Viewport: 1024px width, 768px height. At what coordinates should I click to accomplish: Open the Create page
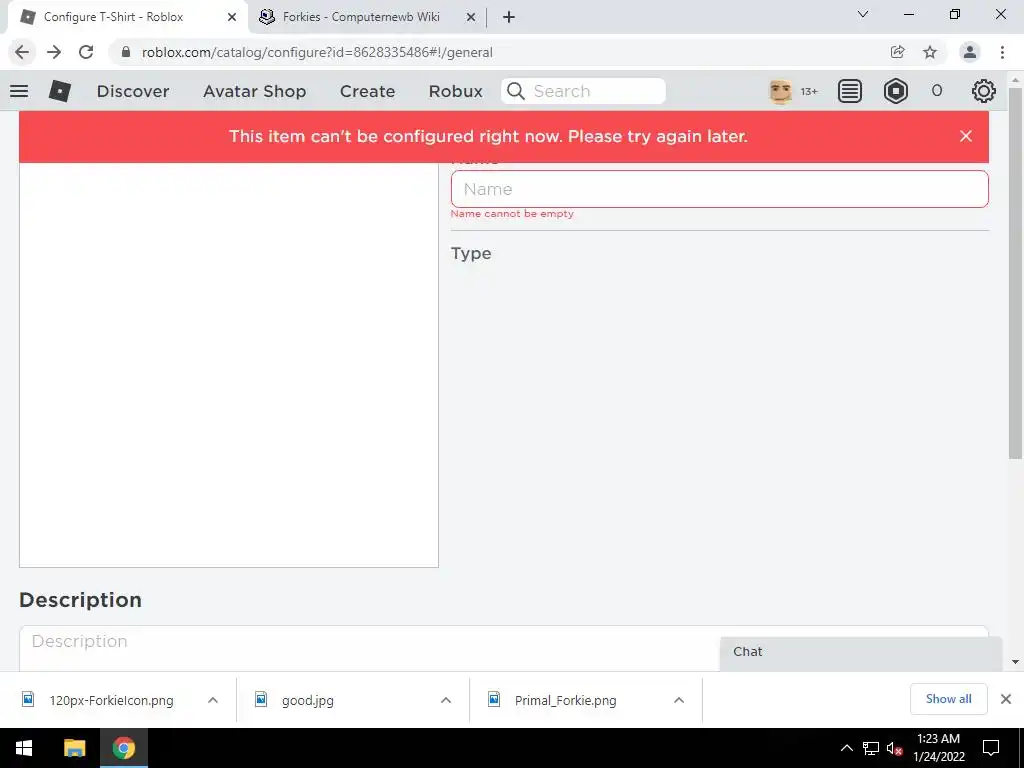[367, 91]
